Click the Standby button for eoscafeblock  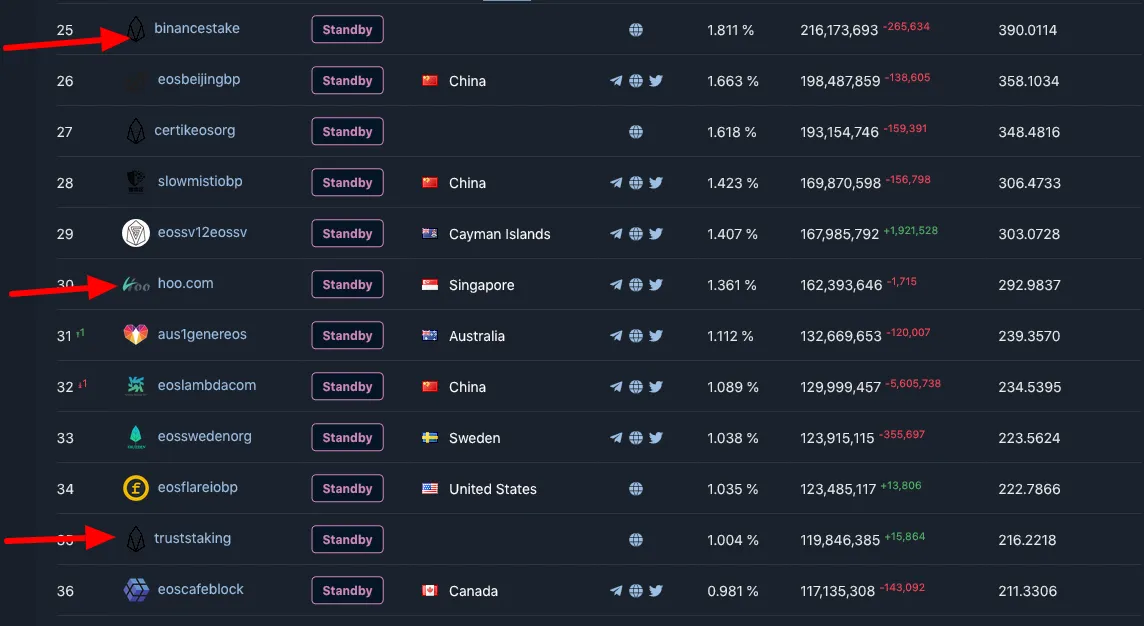pyautogui.click(x=347, y=590)
